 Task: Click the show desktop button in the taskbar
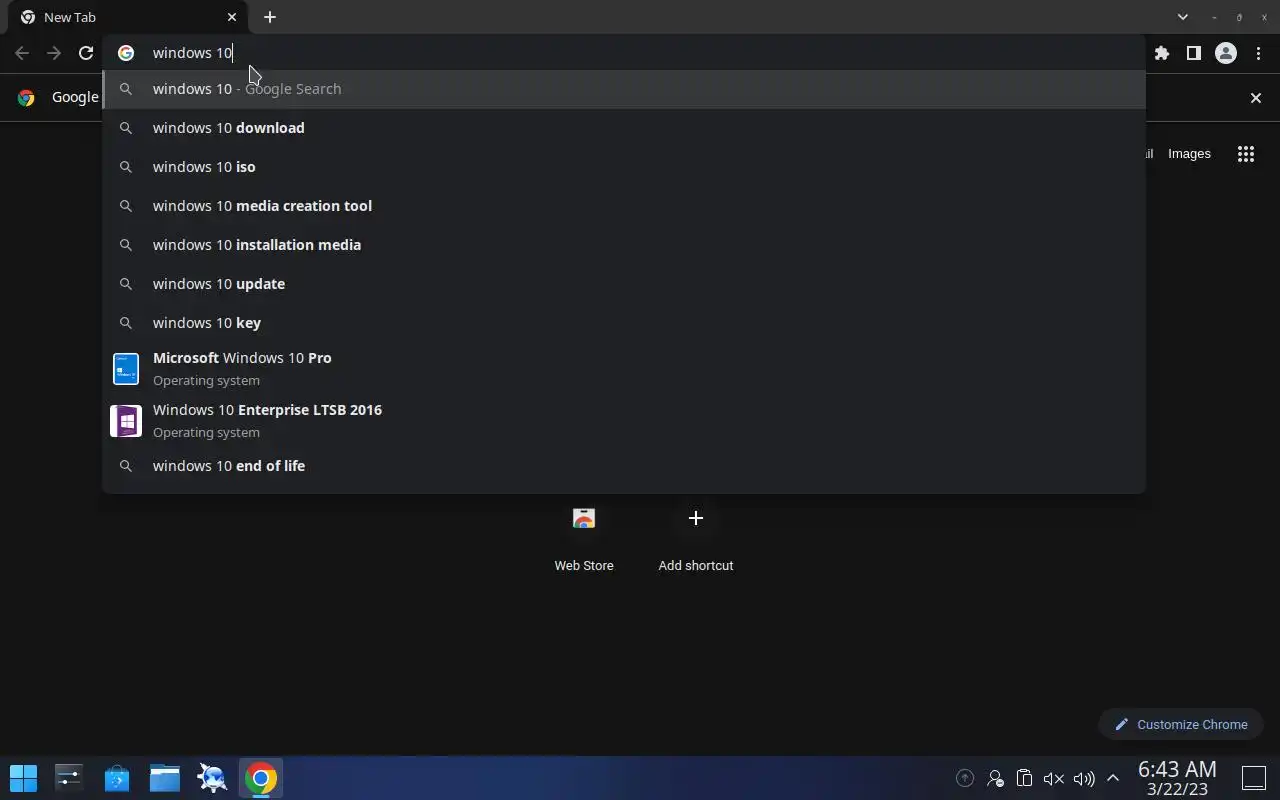[x=1254, y=778]
